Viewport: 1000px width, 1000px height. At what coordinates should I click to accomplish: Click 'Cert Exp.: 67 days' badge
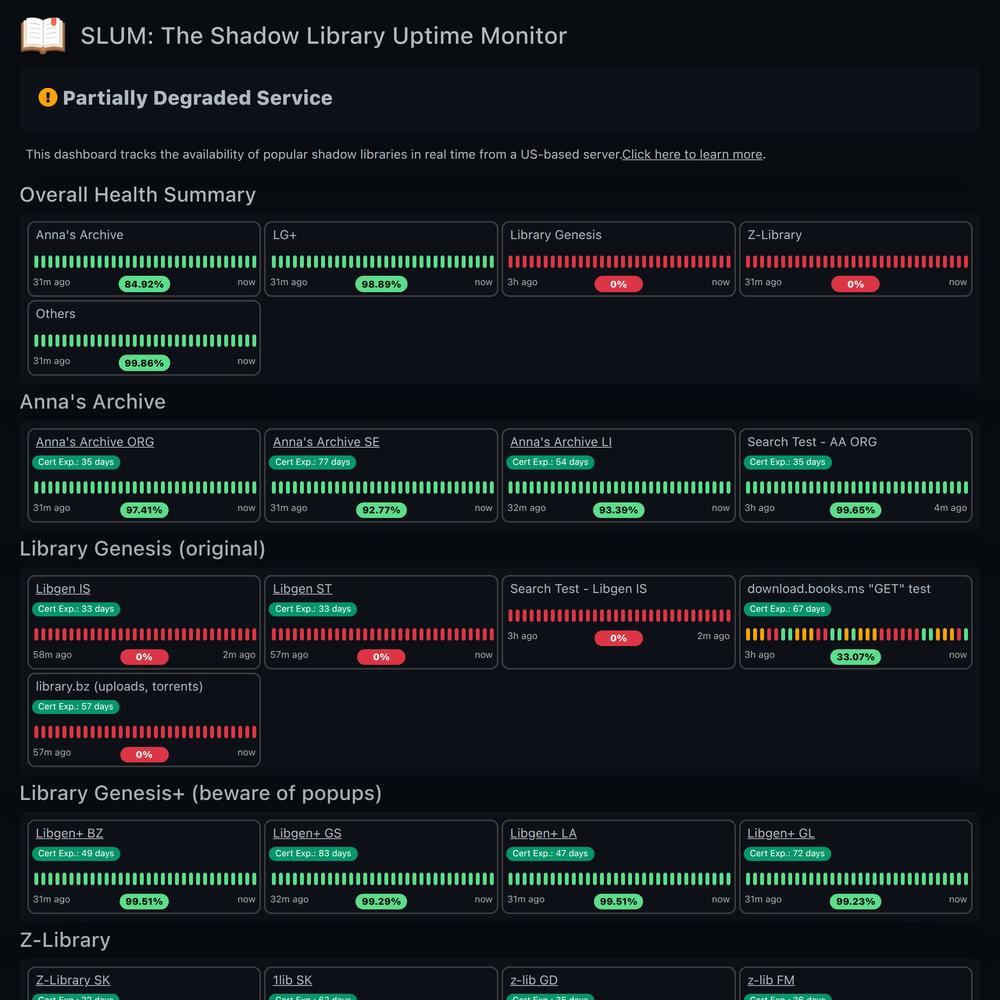(x=787, y=609)
